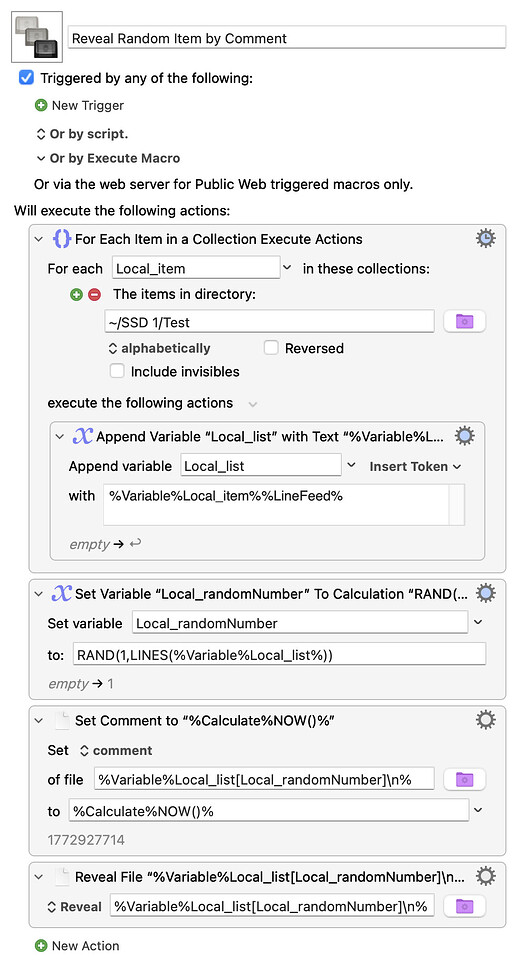The height and width of the screenshot is (963, 517).
Task: Toggle the Triggered by any checkbox
Action: (26, 78)
